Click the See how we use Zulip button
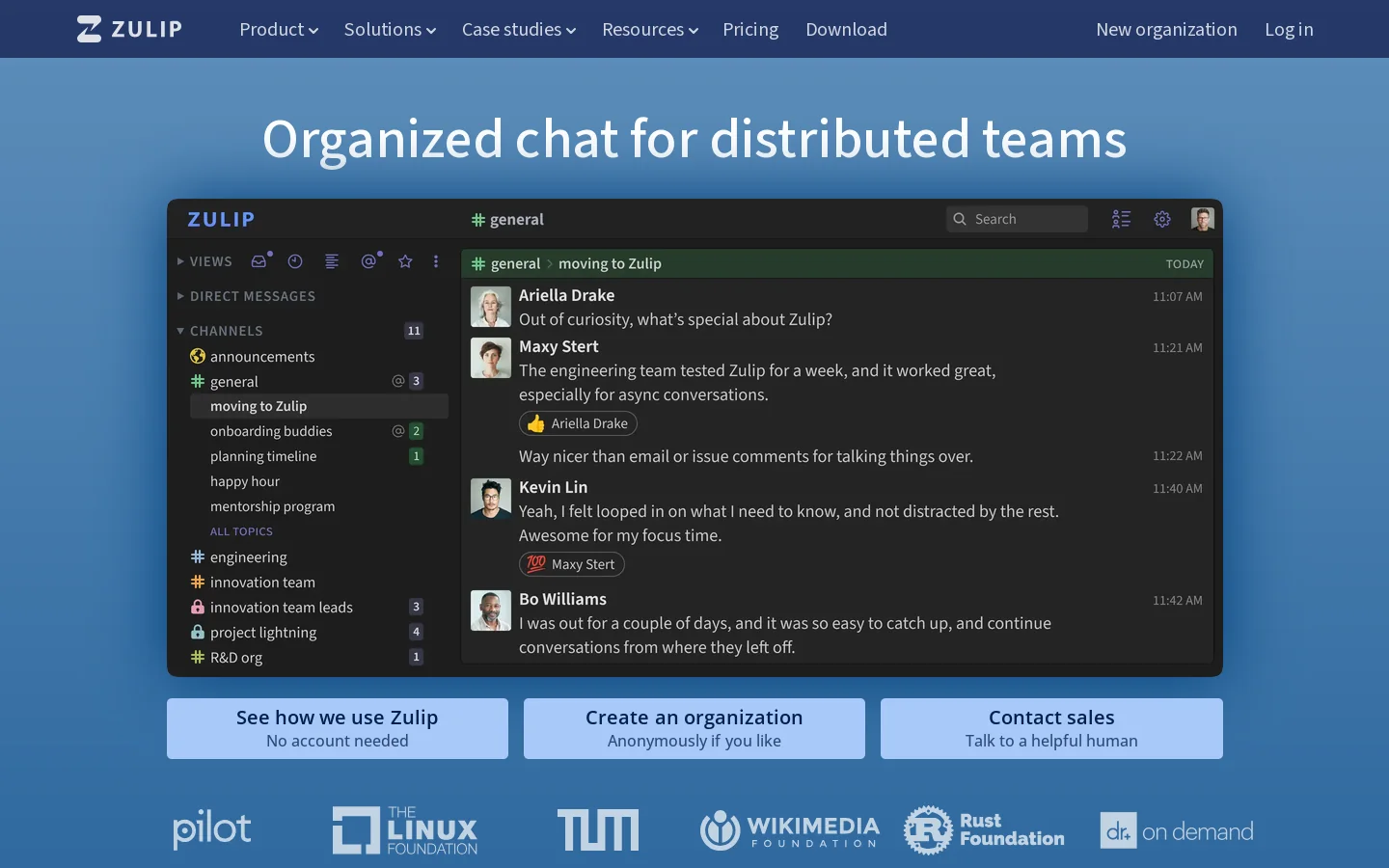 coord(338,728)
